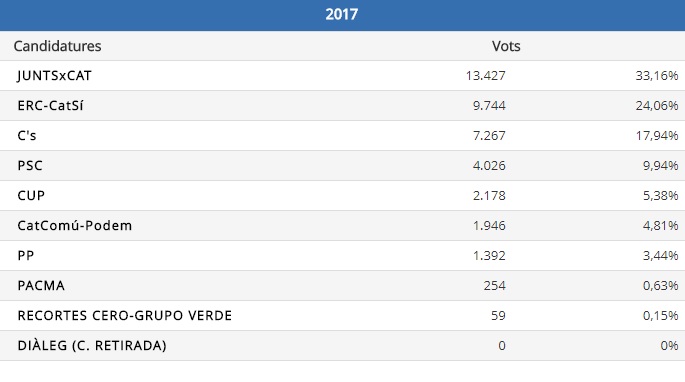Select the Vots column header

click(506, 46)
